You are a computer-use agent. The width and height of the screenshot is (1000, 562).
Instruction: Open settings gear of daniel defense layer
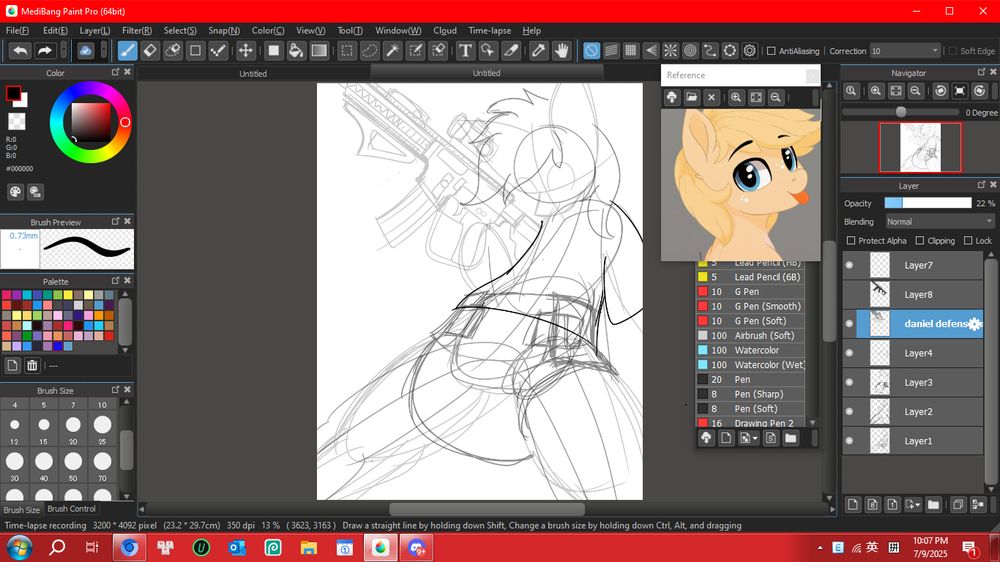(974, 324)
